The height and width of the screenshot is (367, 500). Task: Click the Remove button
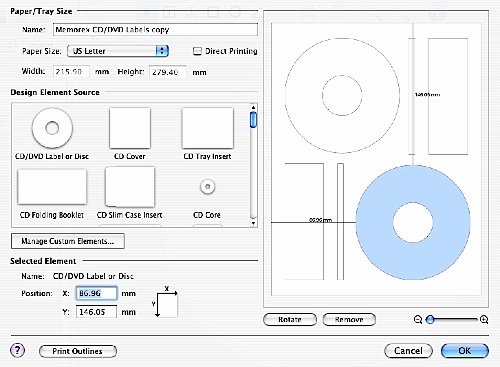[x=349, y=319]
